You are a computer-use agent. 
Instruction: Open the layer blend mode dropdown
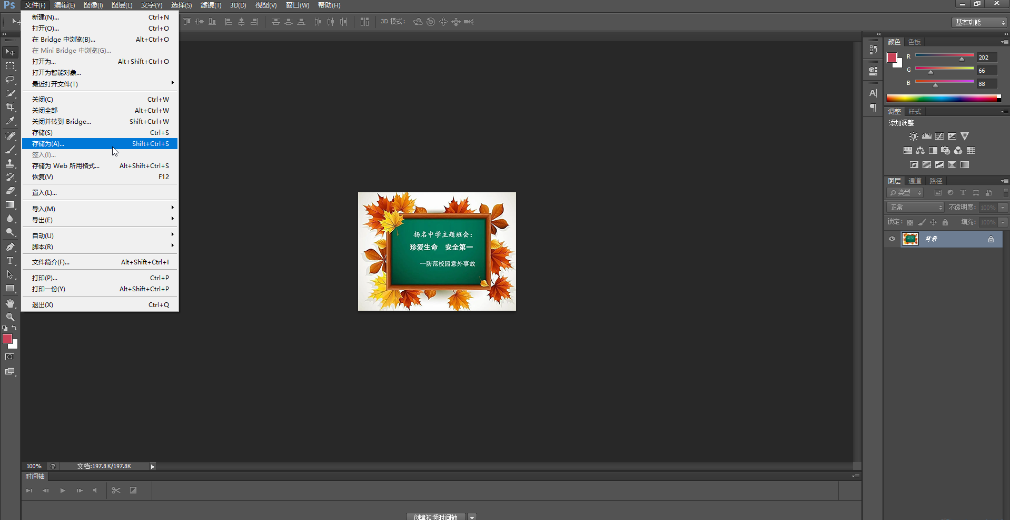point(916,207)
